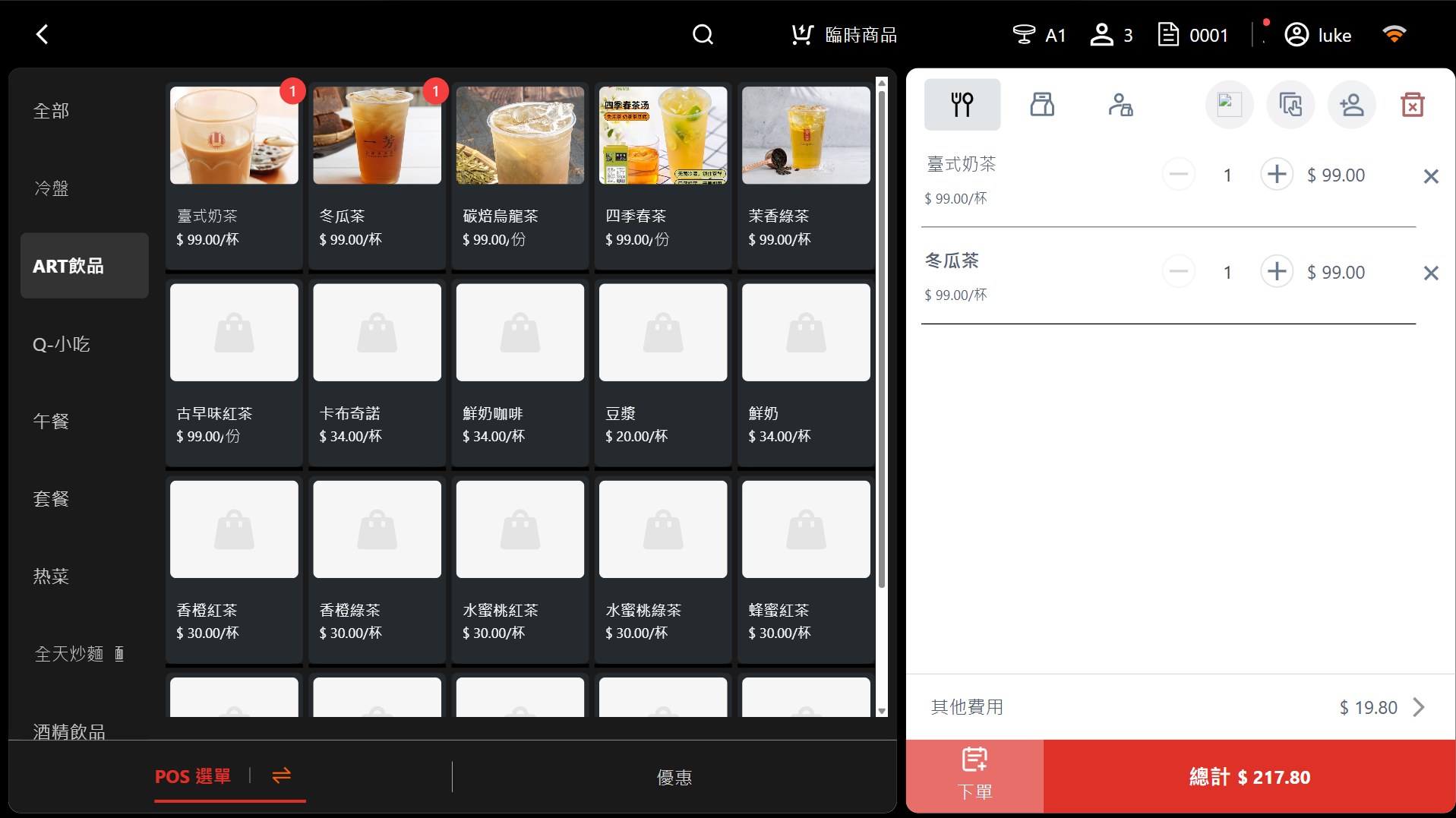
Task: Add a temporary item via 臨時商品
Action: tap(844, 35)
